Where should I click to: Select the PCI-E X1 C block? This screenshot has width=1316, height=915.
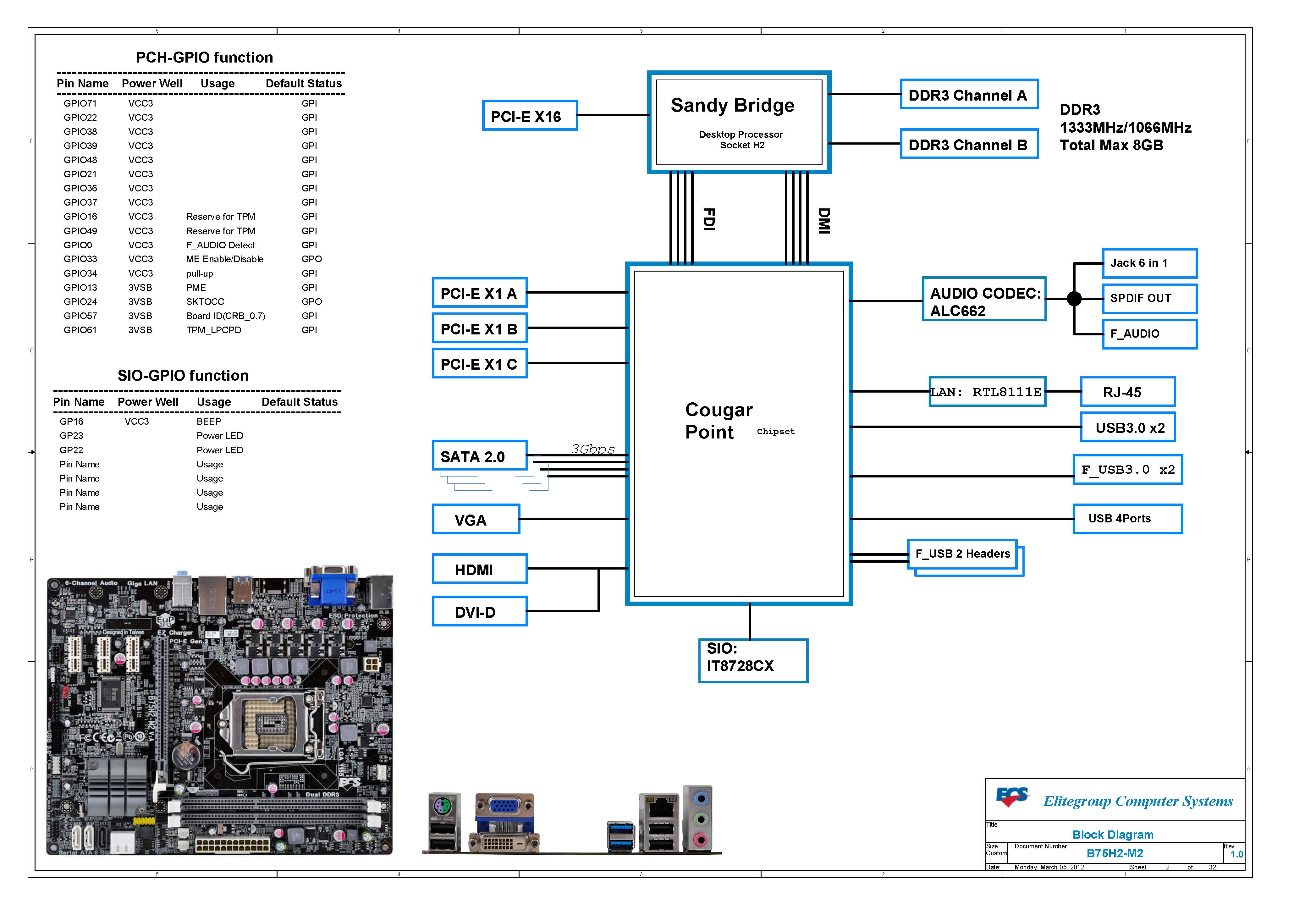point(480,363)
